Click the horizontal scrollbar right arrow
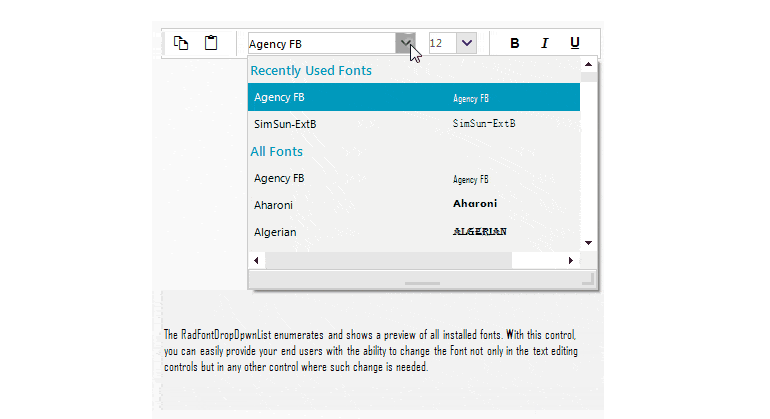770x419 pixels. click(571, 260)
